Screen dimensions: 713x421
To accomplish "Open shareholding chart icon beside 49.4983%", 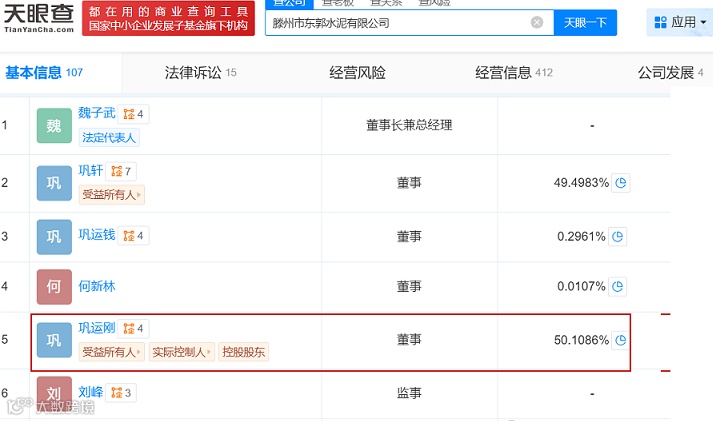I will (x=621, y=183).
